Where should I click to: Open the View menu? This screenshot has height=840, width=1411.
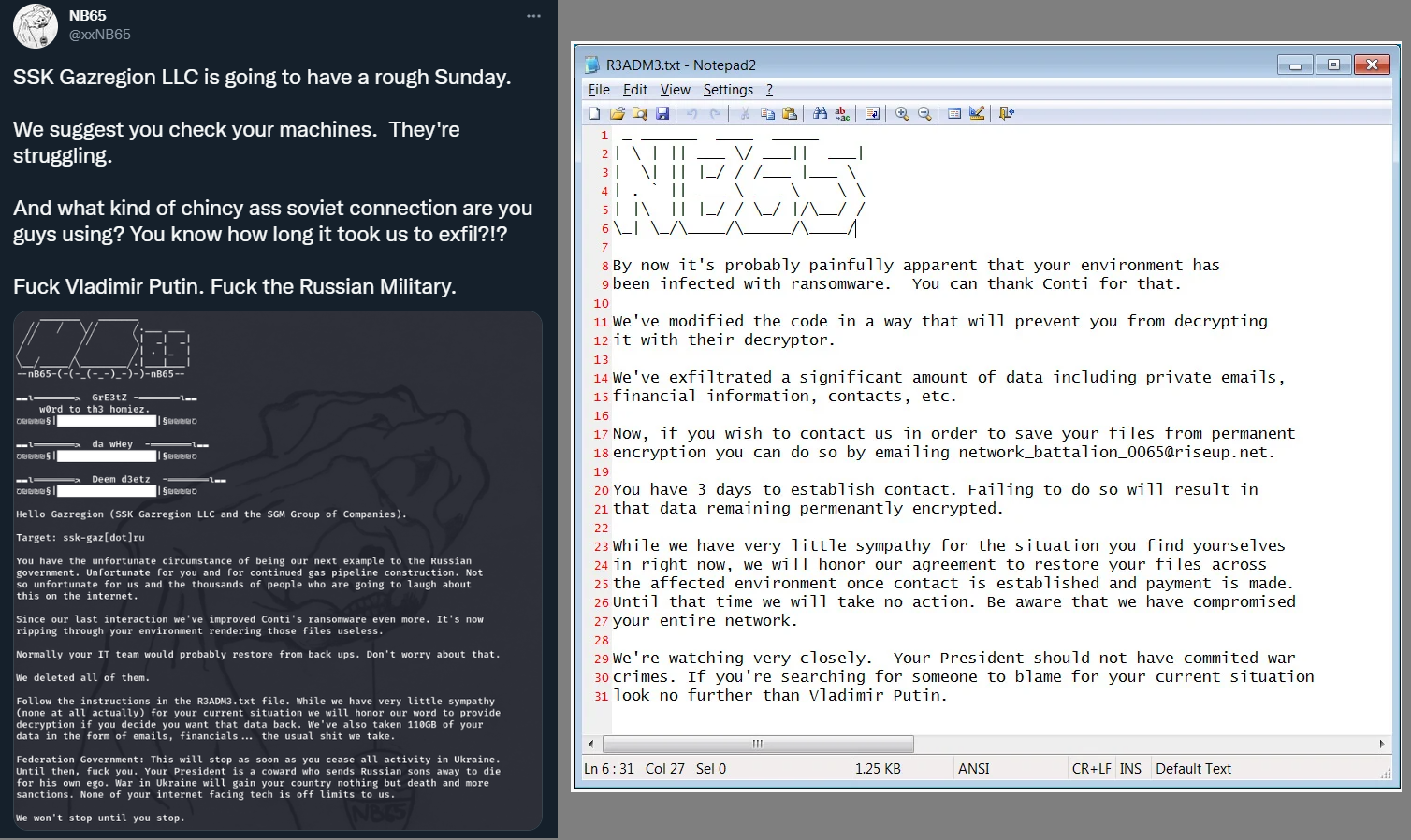[676, 90]
